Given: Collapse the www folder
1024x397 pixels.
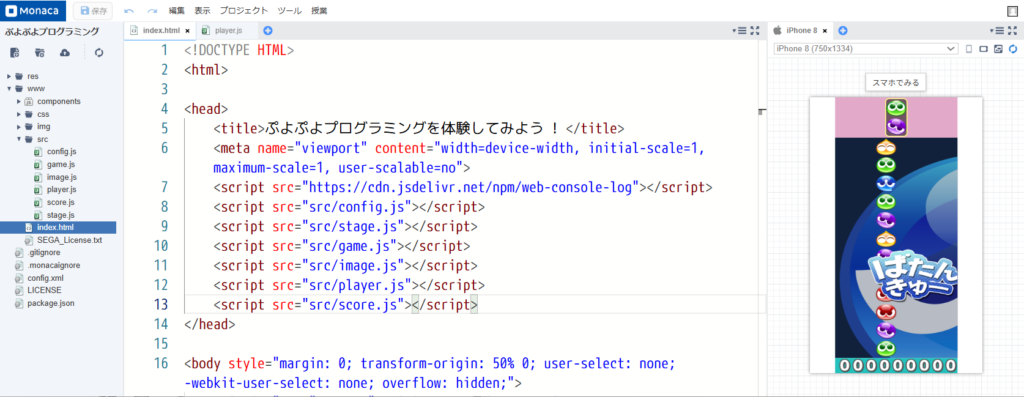Looking at the screenshot, I should (9, 89).
